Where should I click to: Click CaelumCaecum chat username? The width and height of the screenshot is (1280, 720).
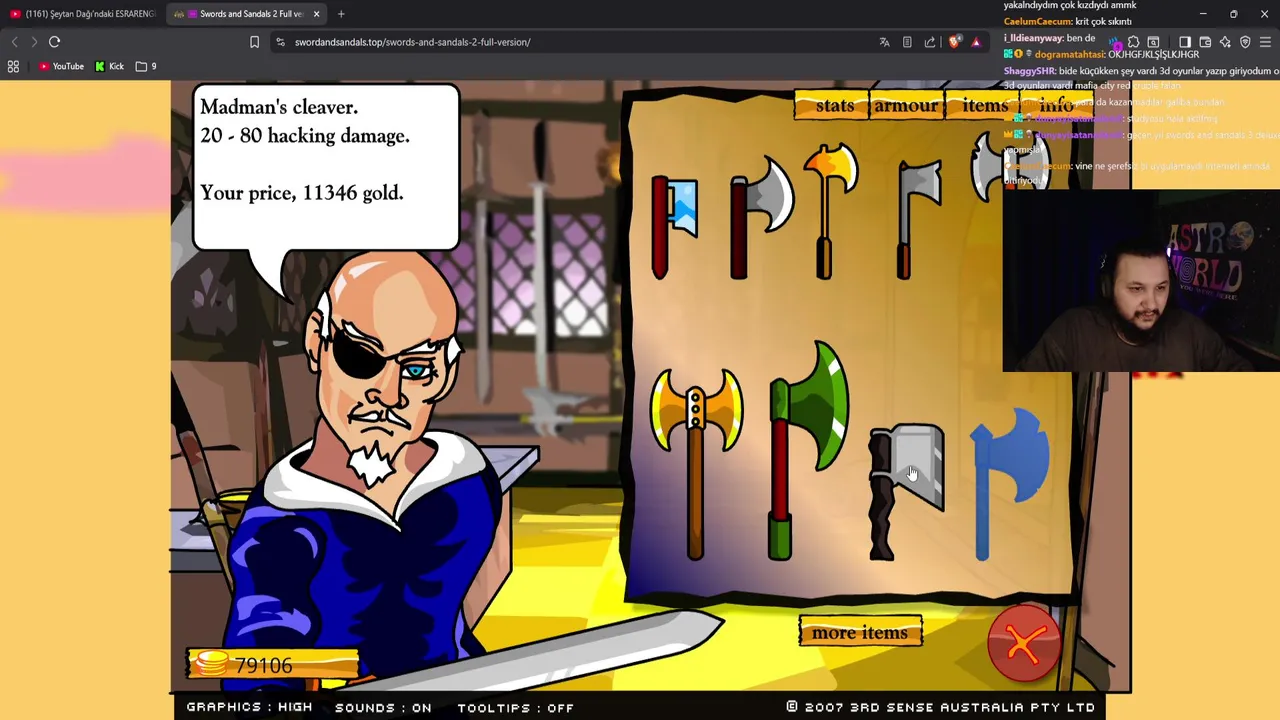1037,21
